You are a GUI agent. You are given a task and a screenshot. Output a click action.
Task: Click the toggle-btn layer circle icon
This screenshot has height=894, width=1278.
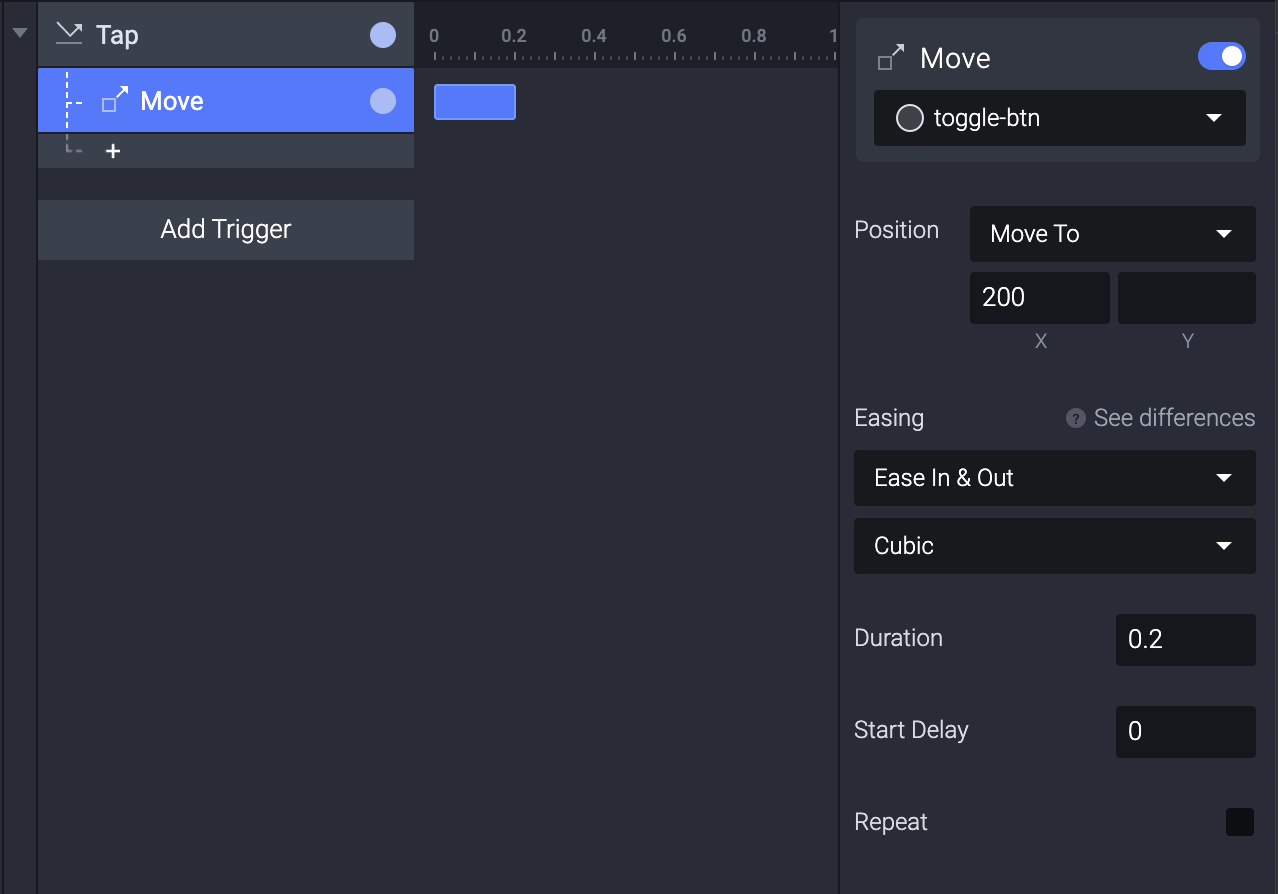(909, 118)
